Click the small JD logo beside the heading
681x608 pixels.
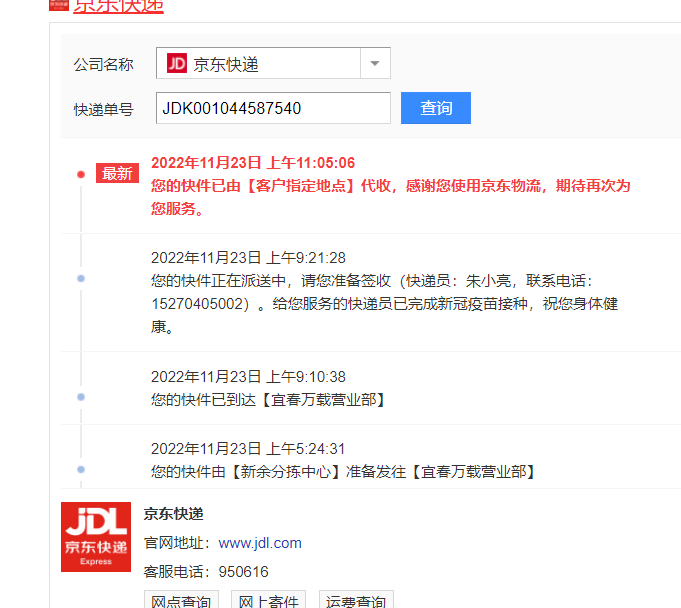(x=59, y=5)
